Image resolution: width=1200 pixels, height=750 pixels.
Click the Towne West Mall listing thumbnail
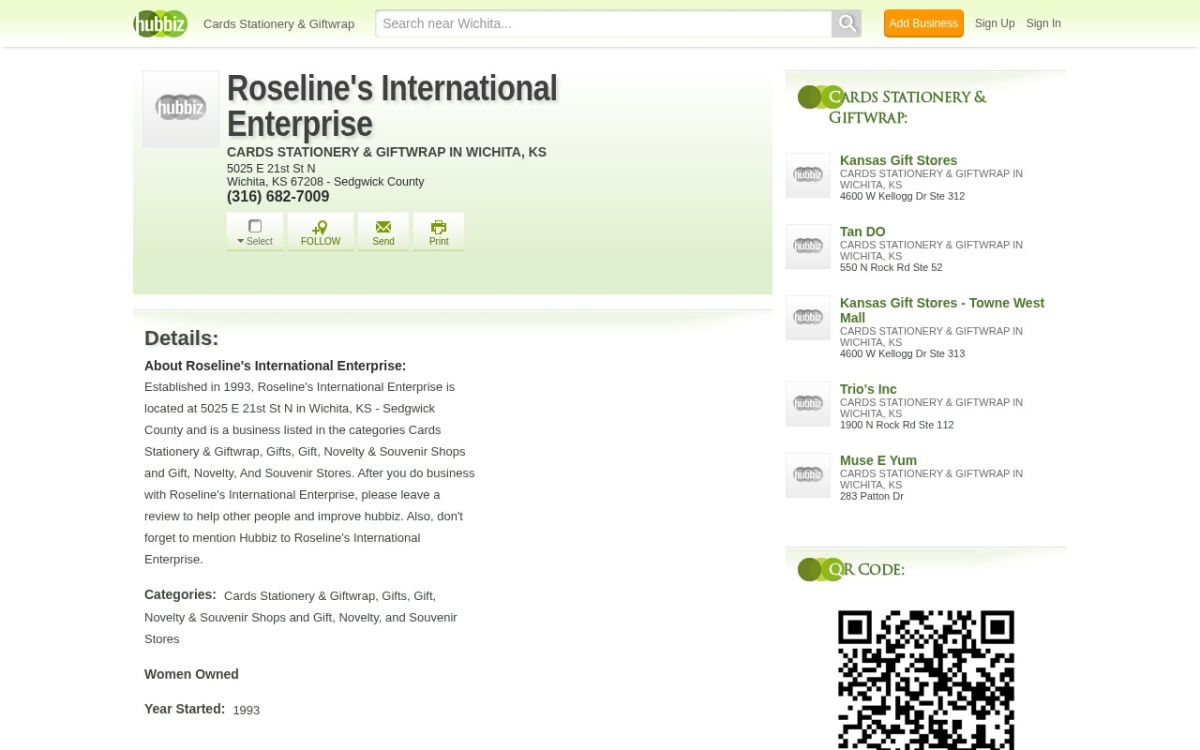pos(808,317)
